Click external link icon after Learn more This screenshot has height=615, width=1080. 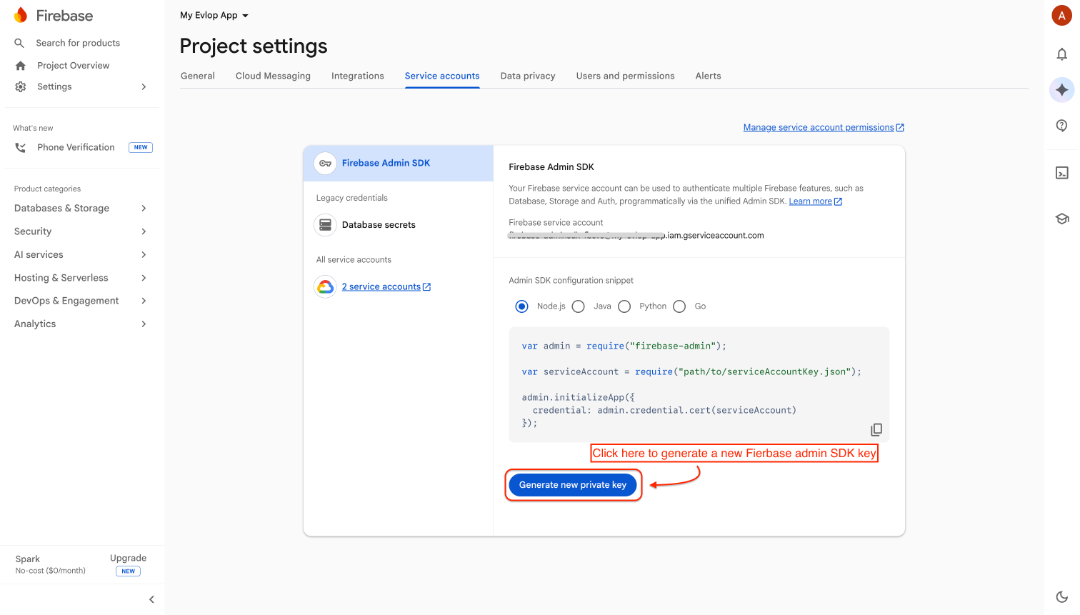coord(838,202)
